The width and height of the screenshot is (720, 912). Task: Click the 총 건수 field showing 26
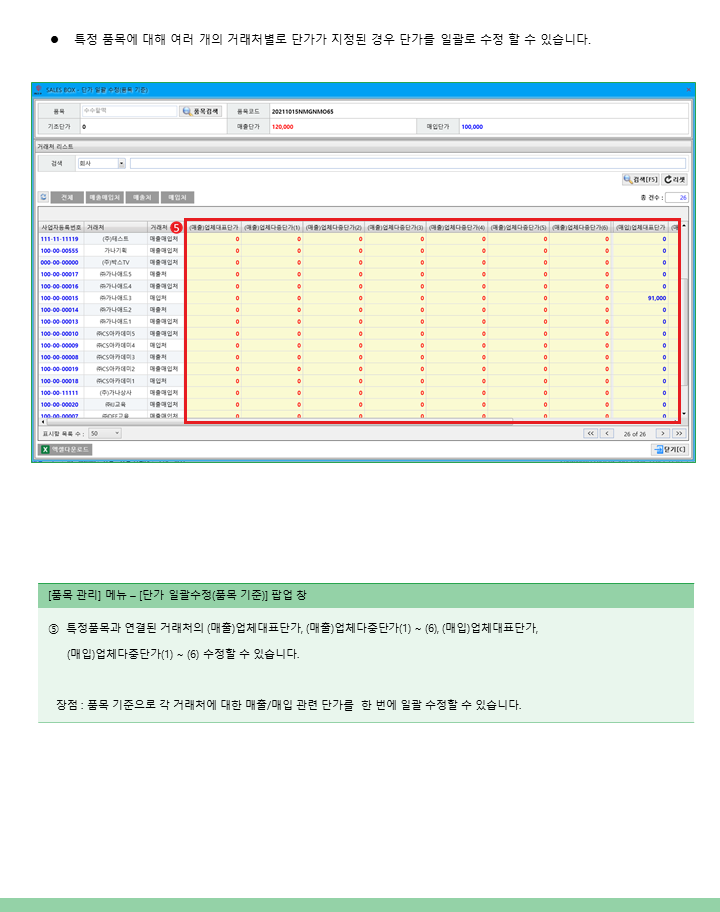(x=677, y=198)
